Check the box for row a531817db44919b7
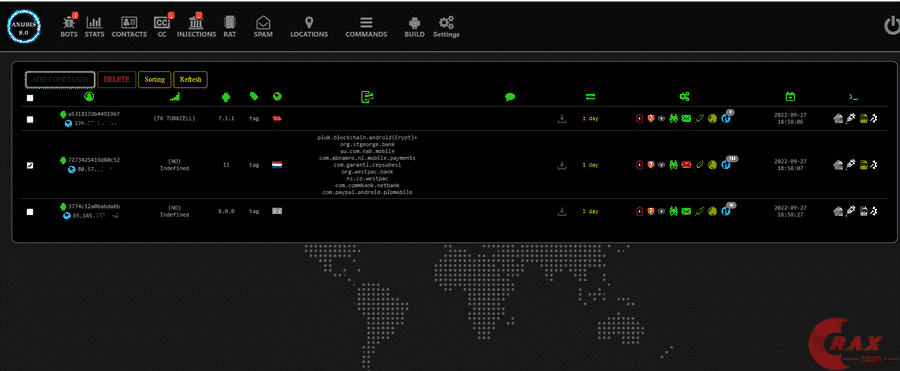This screenshot has height=371, width=900. coord(30,119)
